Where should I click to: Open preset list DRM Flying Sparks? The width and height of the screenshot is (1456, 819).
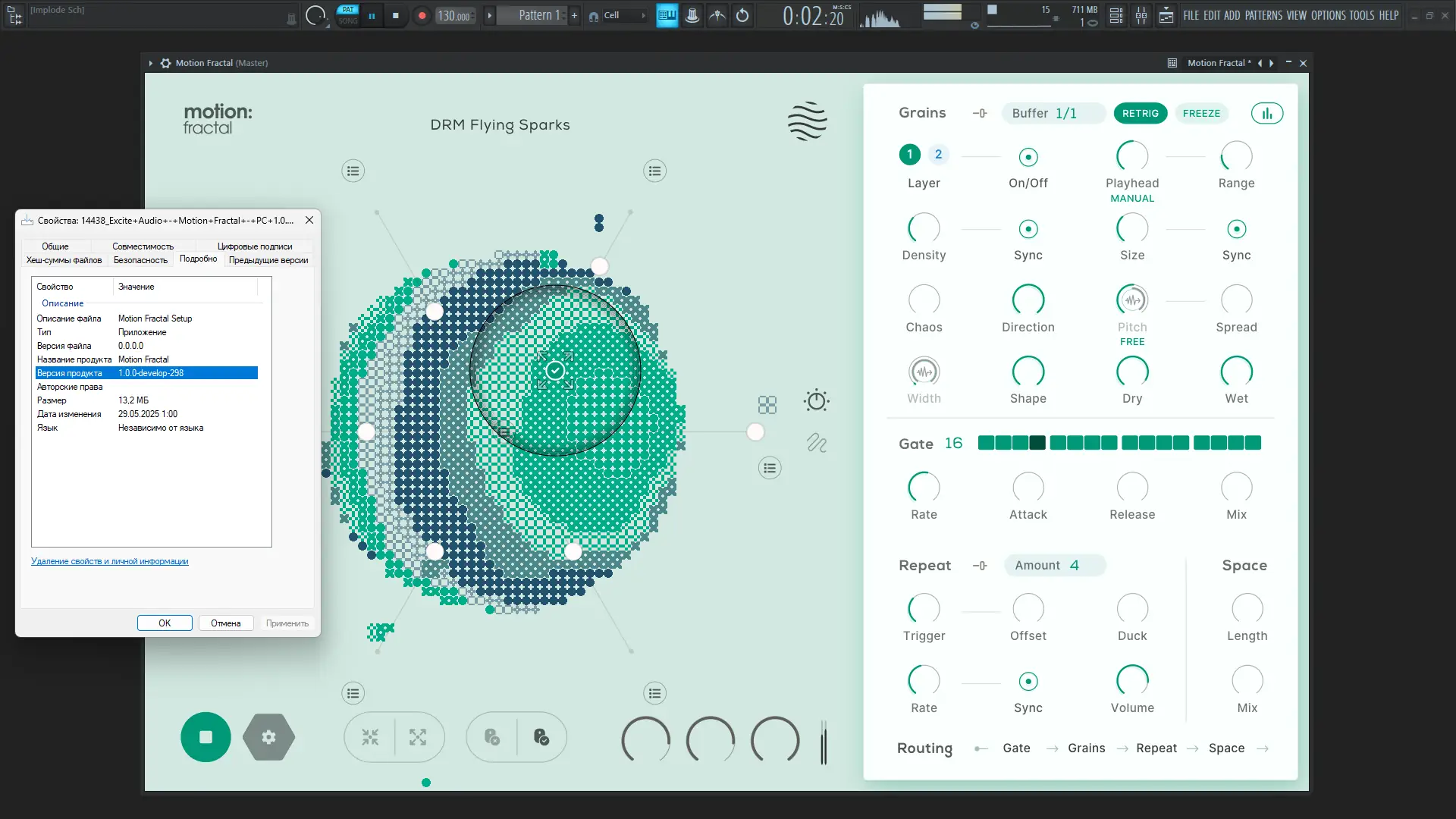coord(500,125)
